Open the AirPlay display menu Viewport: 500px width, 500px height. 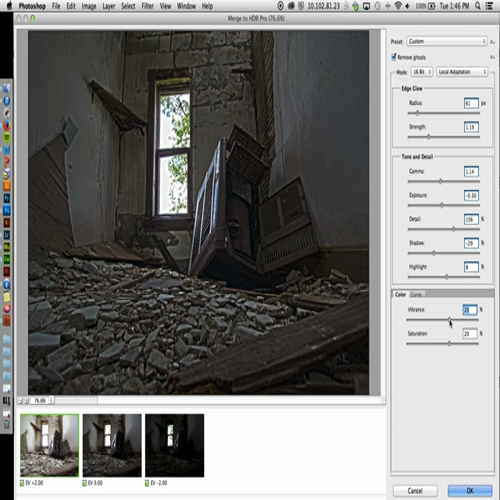pyautogui.click(x=366, y=6)
